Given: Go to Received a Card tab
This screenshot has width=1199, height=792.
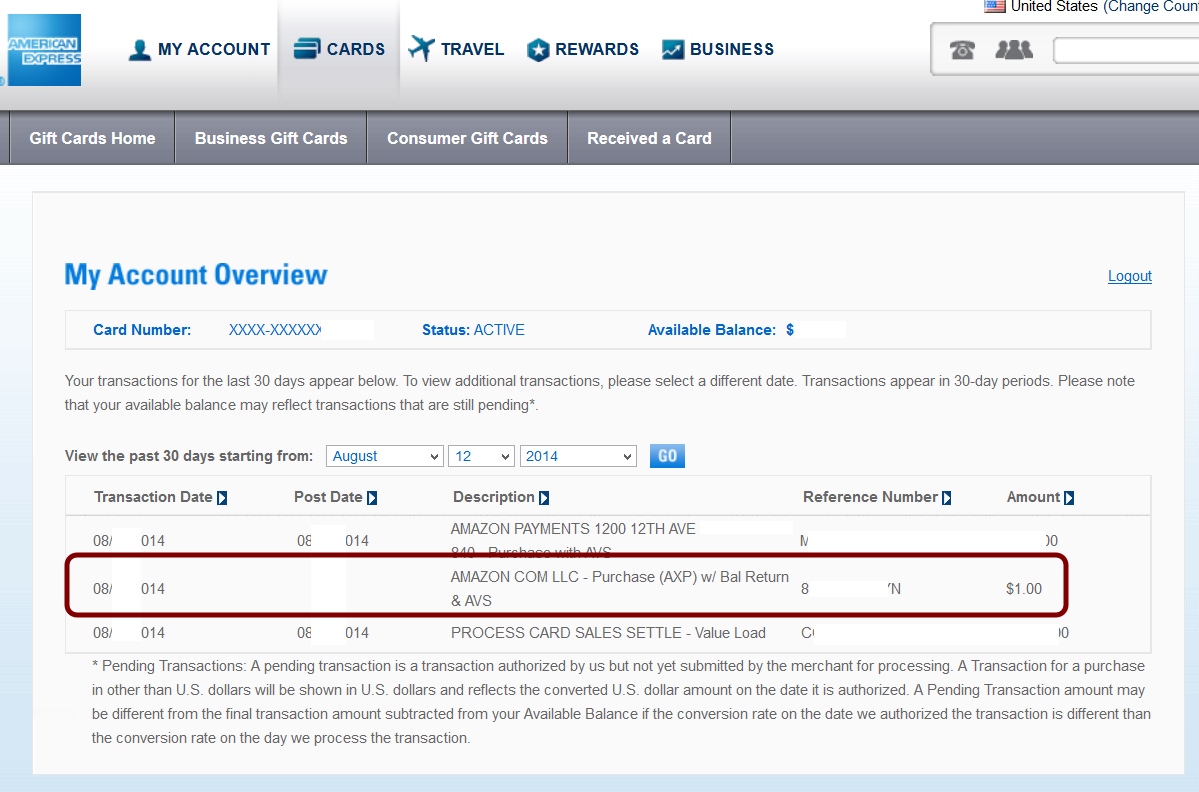Looking at the screenshot, I should click(x=649, y=138).
